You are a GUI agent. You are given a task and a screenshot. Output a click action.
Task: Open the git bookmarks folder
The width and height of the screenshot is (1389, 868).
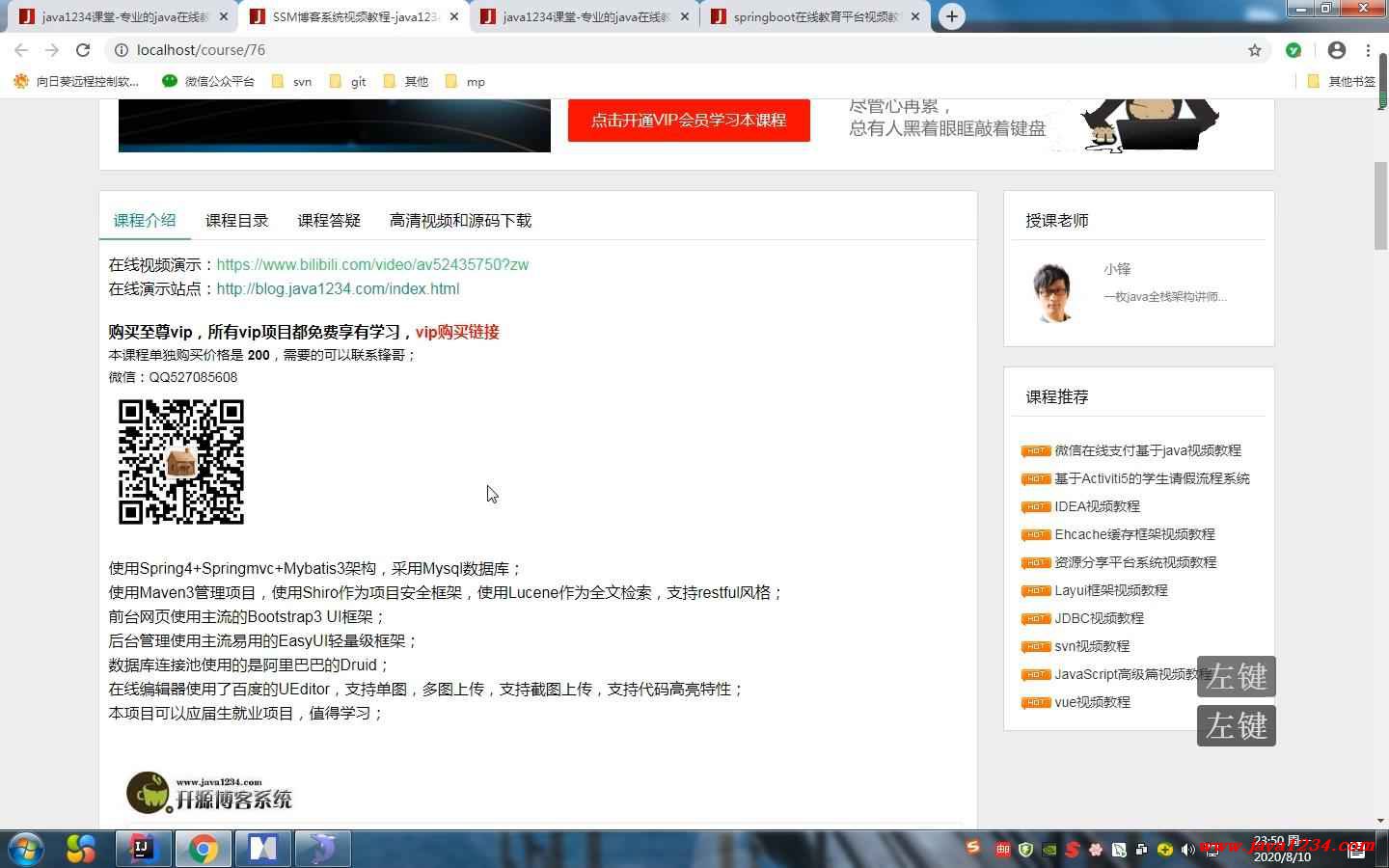click(x=347, y=82)
